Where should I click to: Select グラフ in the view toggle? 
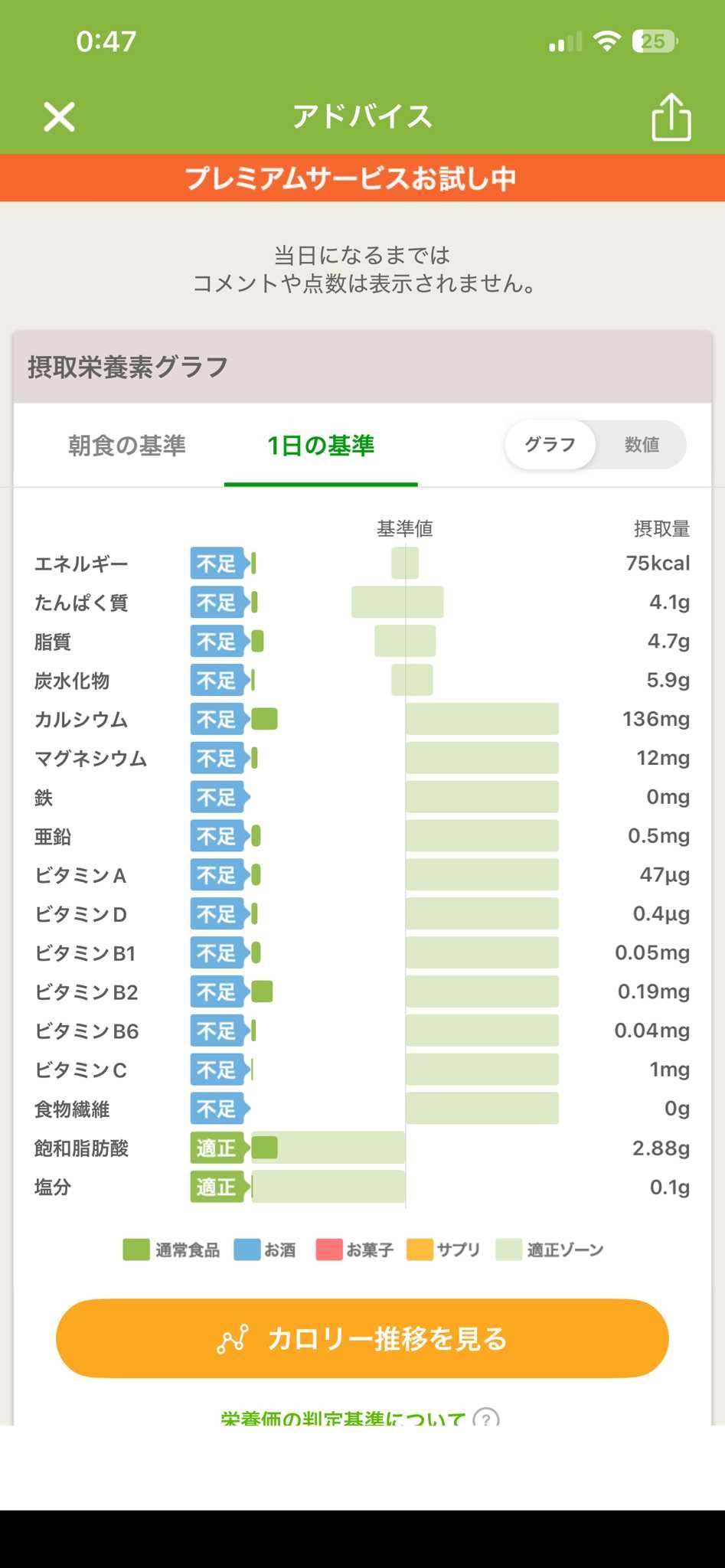(550, 445)
